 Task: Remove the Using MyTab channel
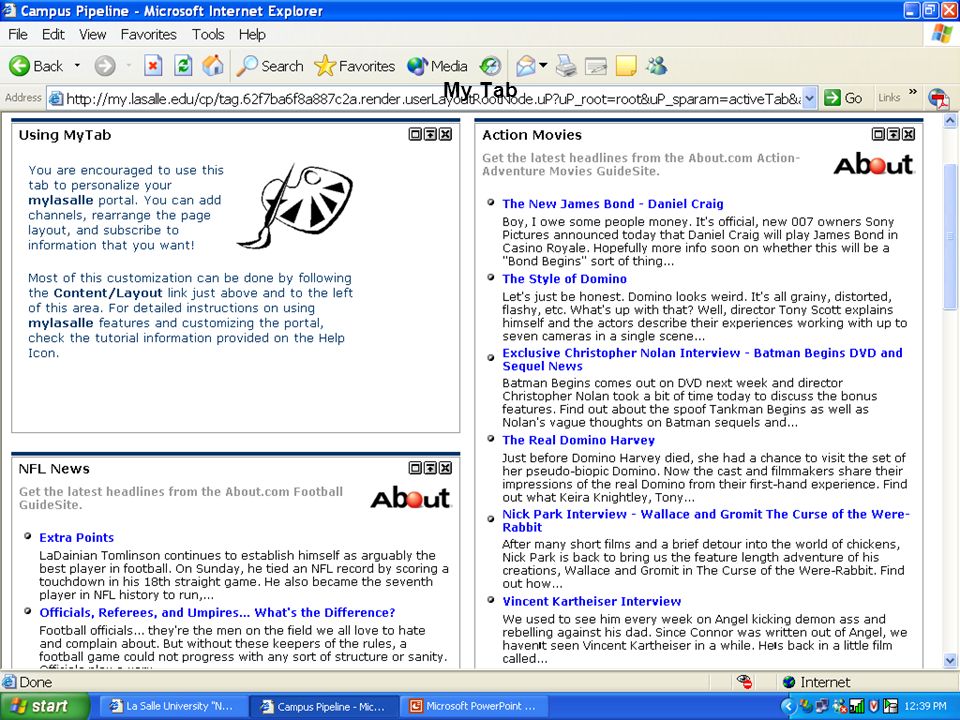point(446,134)
